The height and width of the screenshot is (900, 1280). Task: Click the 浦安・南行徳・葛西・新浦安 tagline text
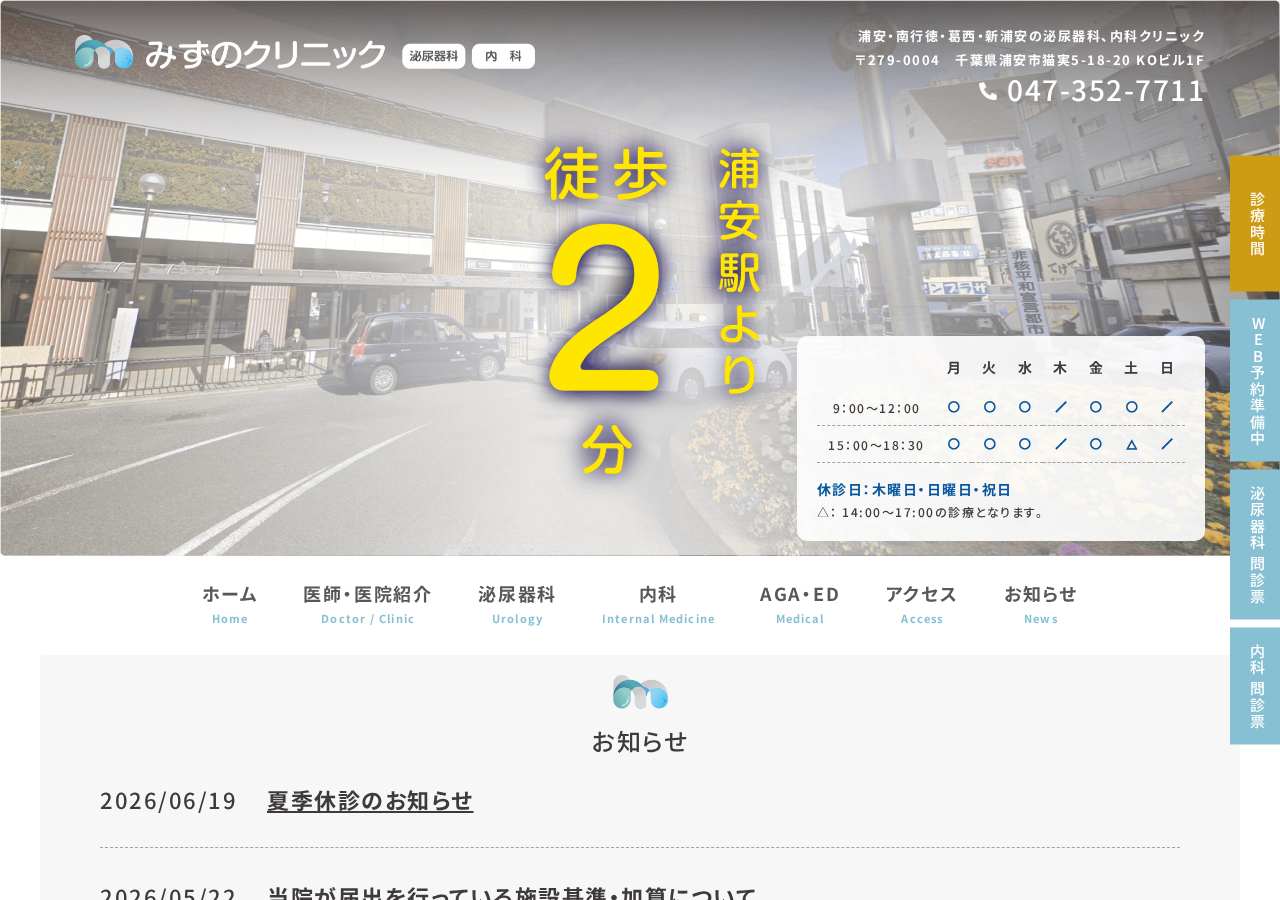click(1031, 36)
